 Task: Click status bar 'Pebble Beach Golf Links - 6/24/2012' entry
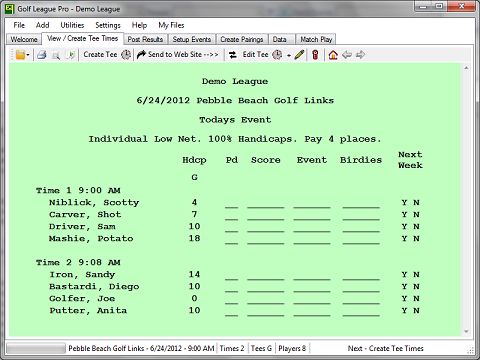pyautogui.click(x=141, y=348)
